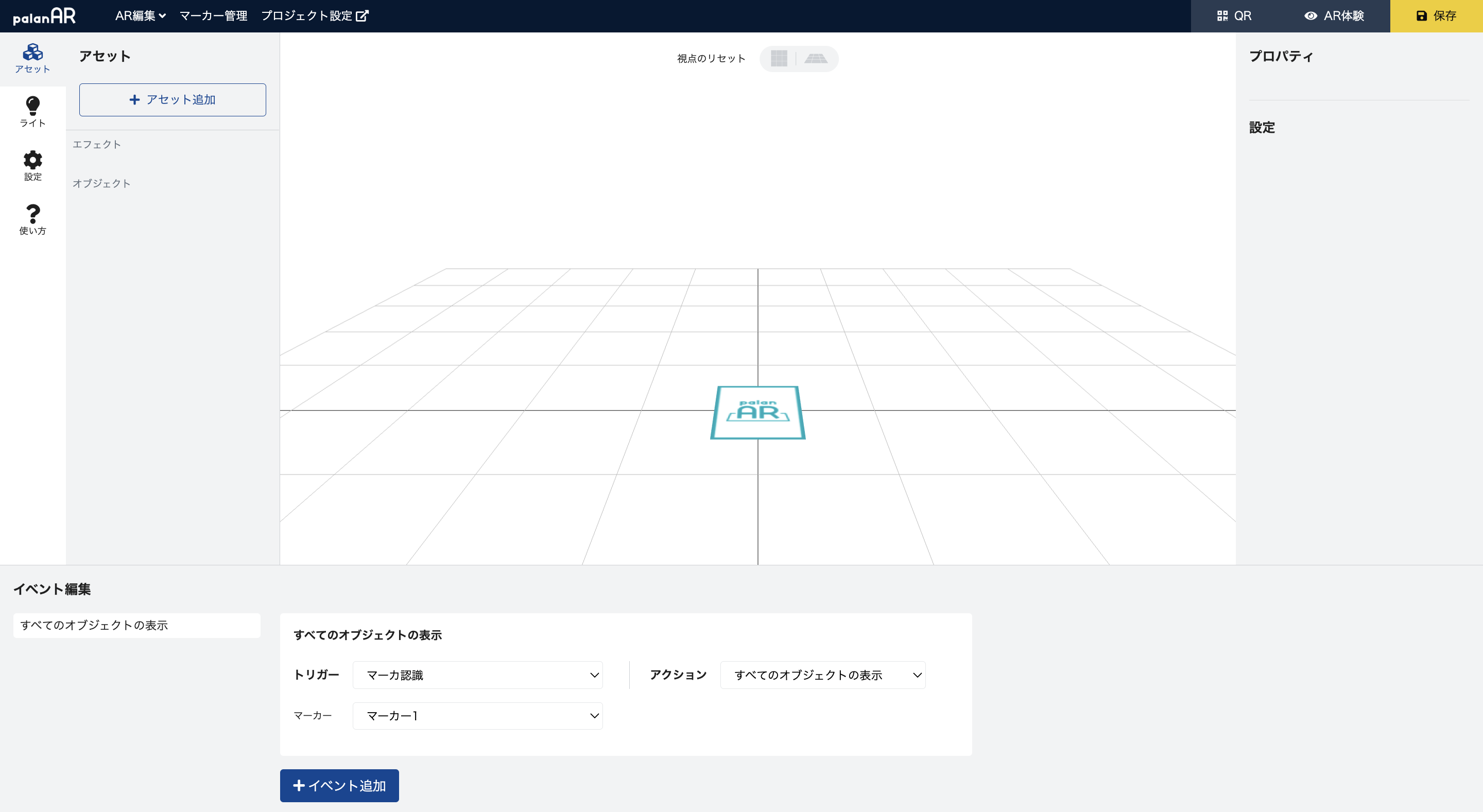
Task: Open the マーカー dropdown (マーカー1)
Action: pos(478,716)
